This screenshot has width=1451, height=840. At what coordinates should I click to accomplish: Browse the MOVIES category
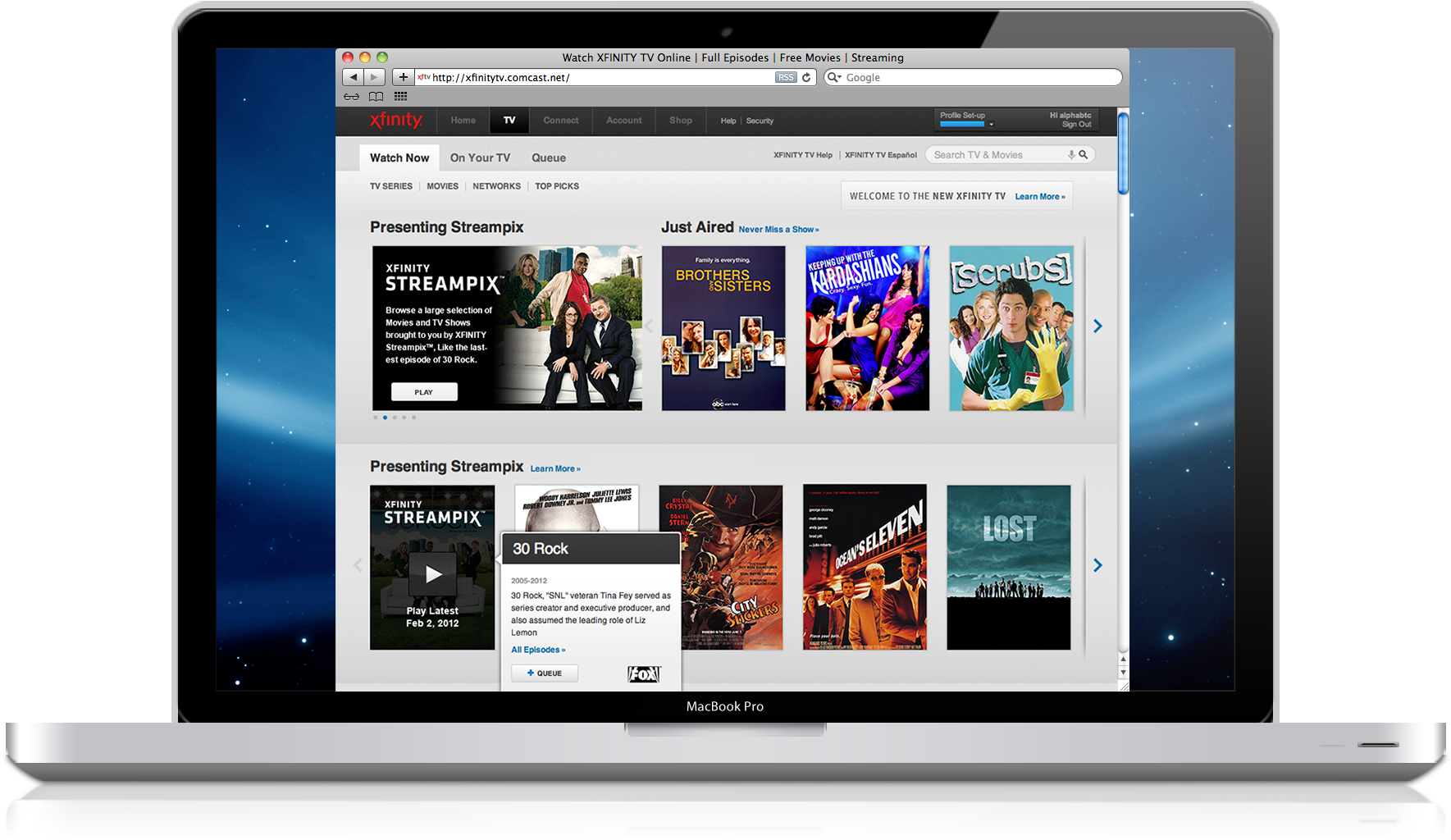click(442, 186)
